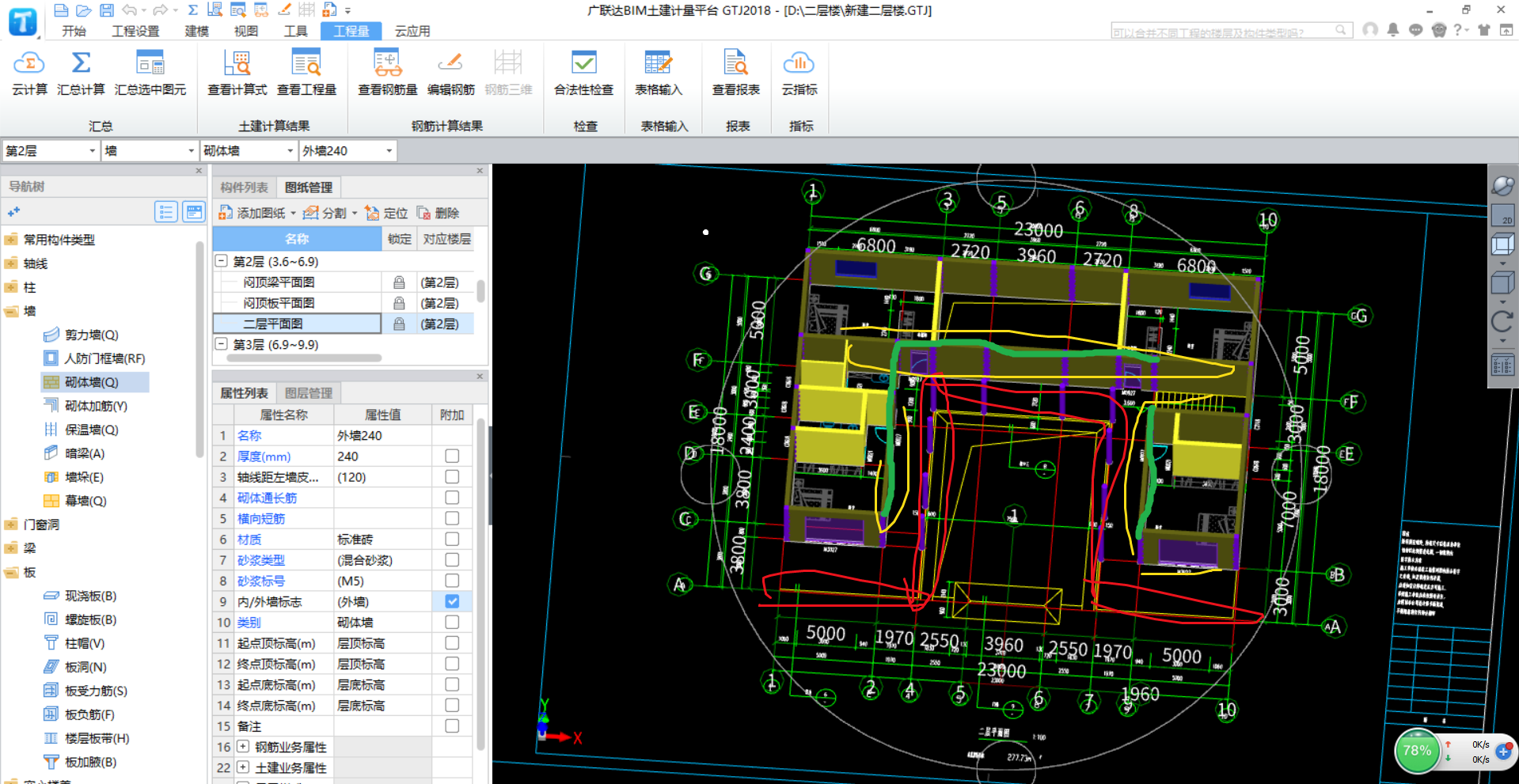Open the 工程设置 ribbon tab
Screen dimensions: 1519x784
[x=135, y=31]
